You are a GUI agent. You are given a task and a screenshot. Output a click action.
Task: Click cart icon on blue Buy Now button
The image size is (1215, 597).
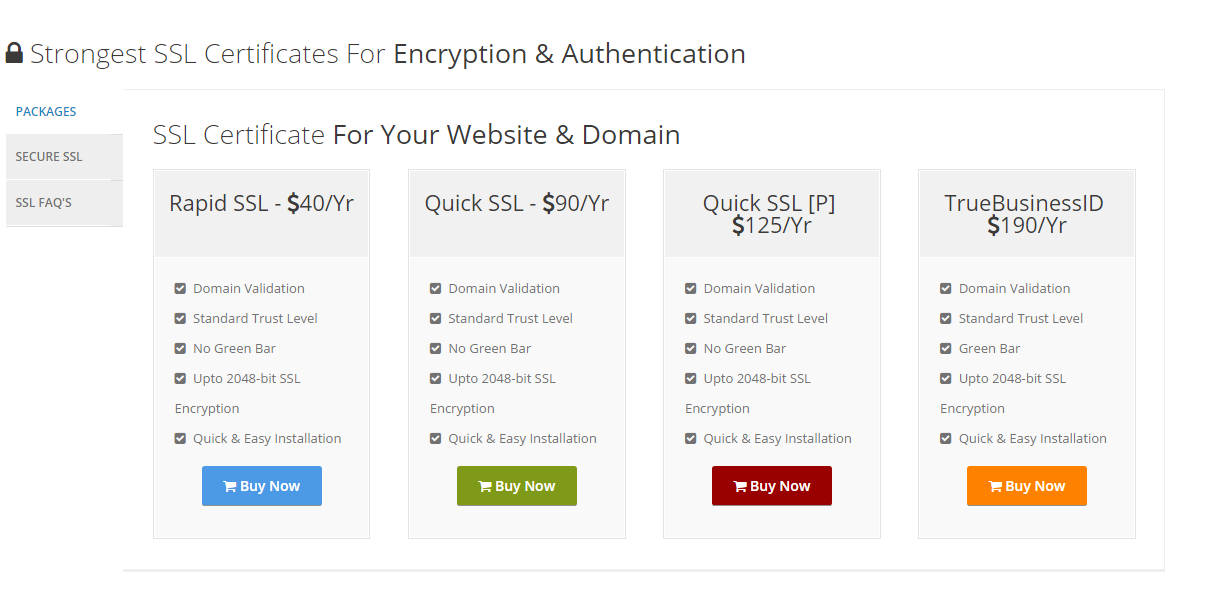[230, 487]
